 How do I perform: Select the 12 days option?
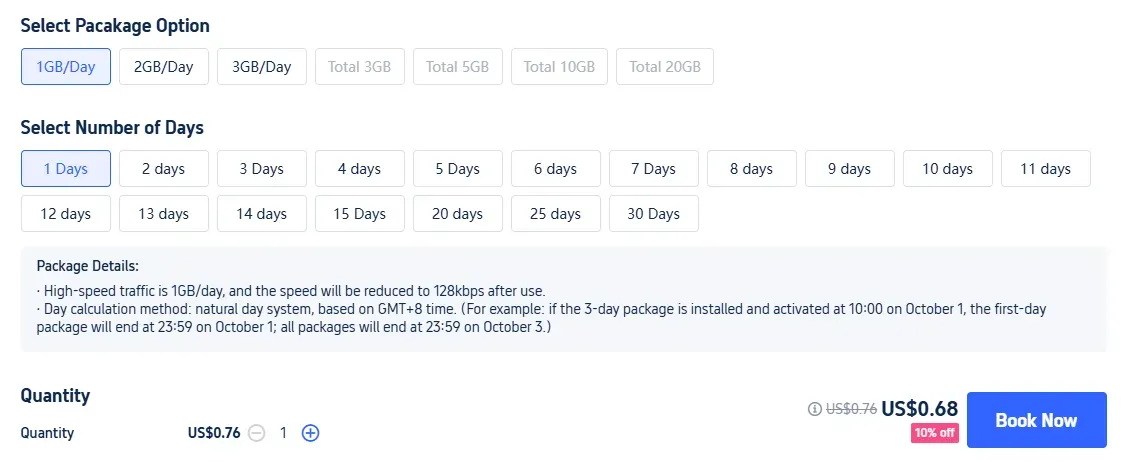[x=66, y=214]
